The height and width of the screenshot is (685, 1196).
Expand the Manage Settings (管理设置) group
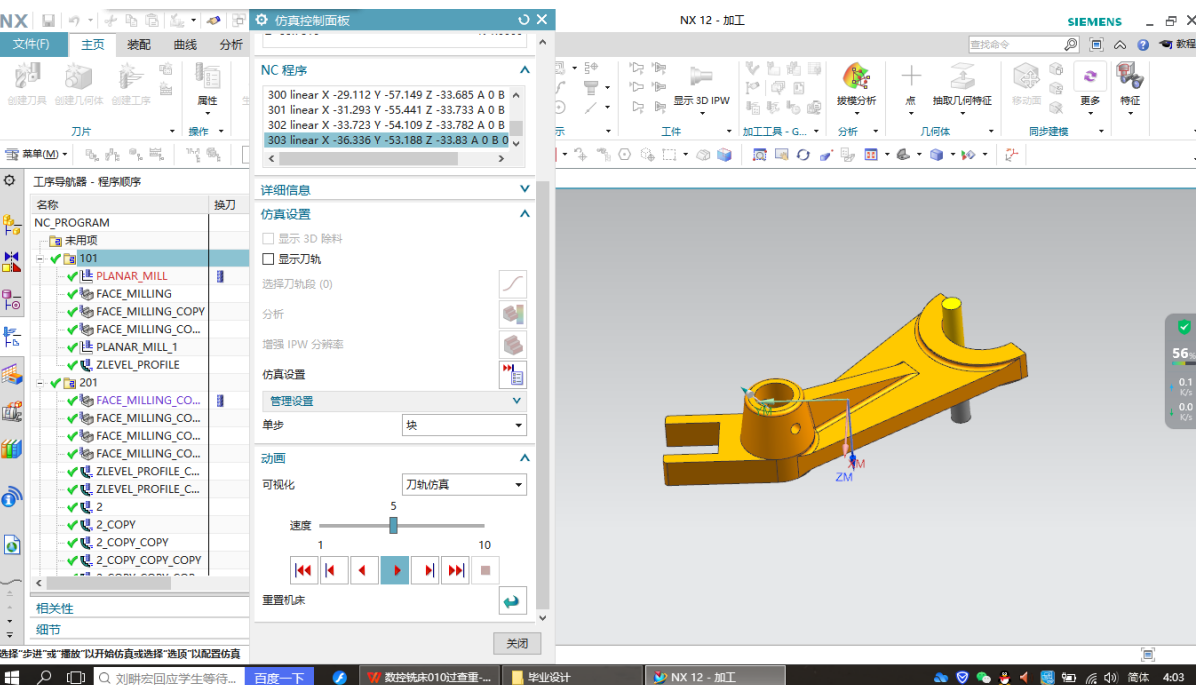(x=516, y=400)
